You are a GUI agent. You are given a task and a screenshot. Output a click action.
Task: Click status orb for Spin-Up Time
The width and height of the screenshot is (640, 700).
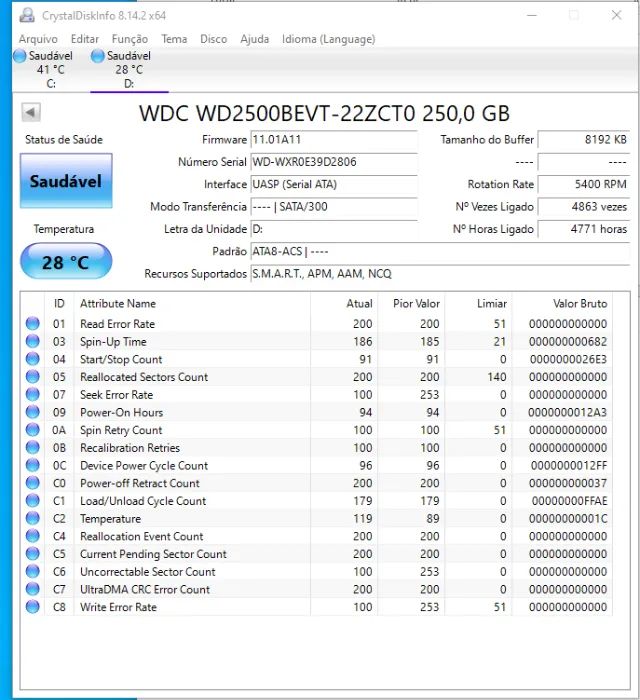pos(33,341)
